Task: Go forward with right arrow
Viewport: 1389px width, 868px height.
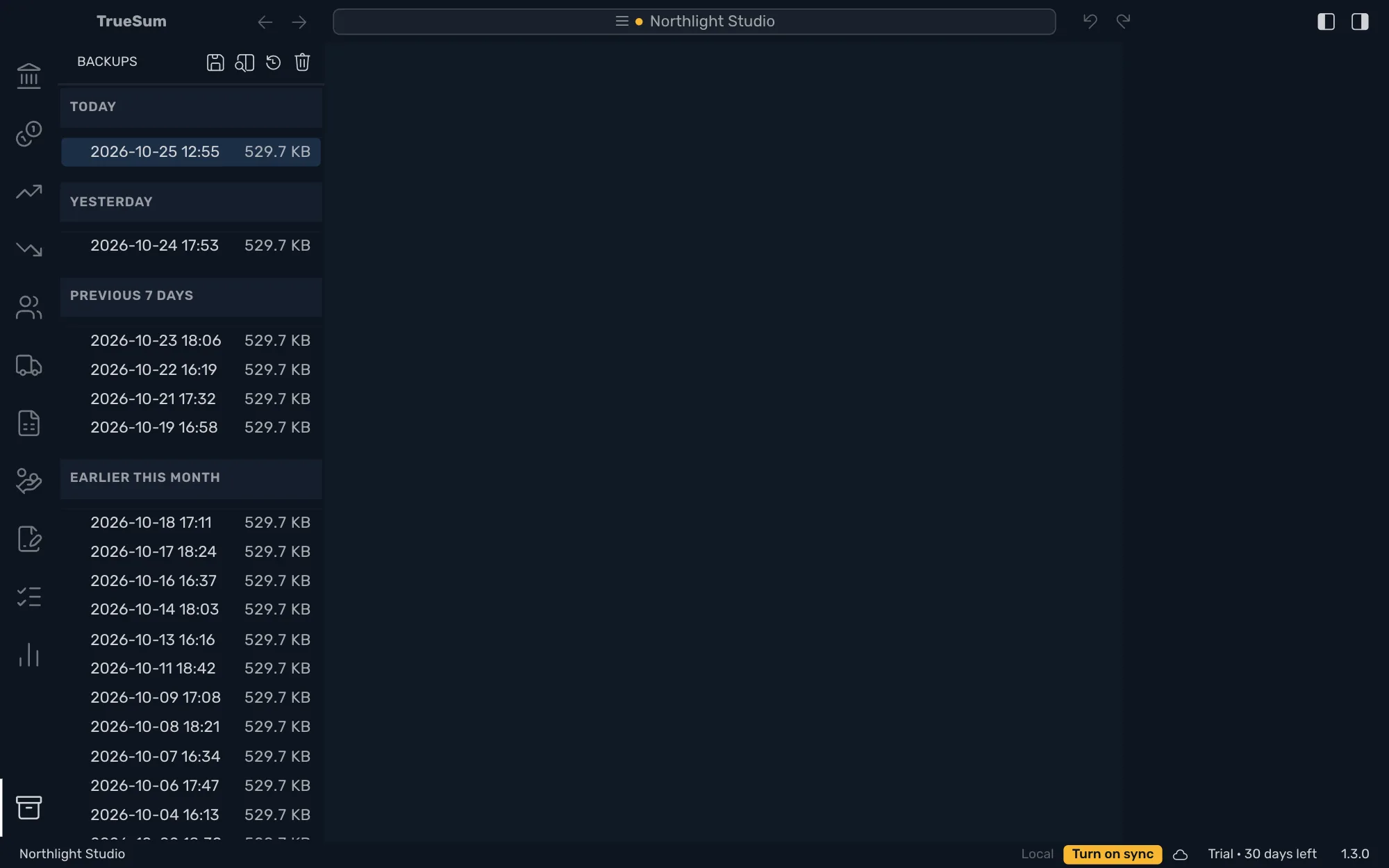Action: tap(299, 22)
